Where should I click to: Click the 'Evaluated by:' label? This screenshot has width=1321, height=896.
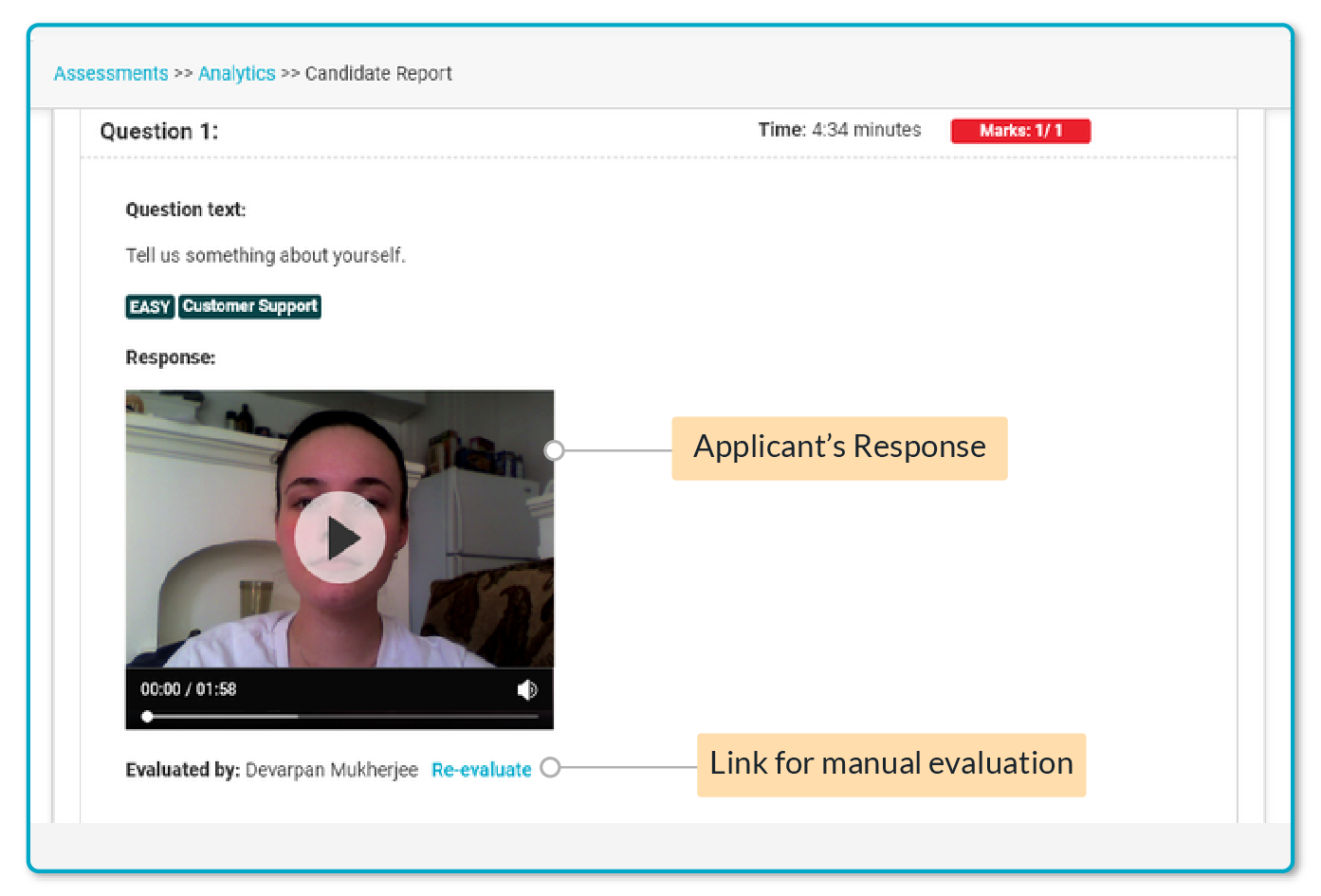click(x=183, y=769)
